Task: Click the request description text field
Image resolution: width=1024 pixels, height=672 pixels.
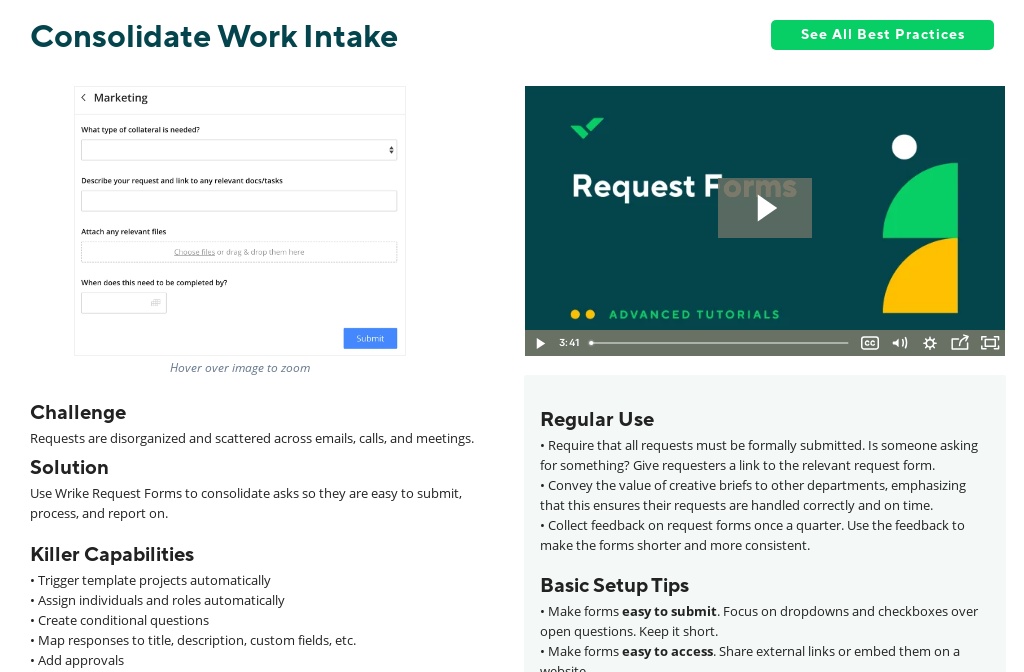Action: [239, 201]
